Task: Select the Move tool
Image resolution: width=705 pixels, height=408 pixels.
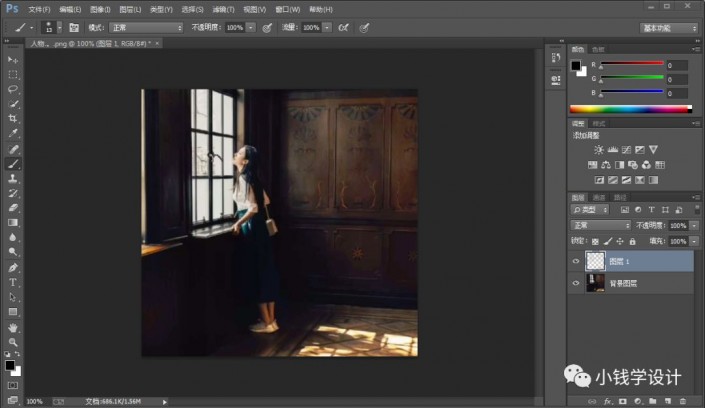Action: (13, 60)
